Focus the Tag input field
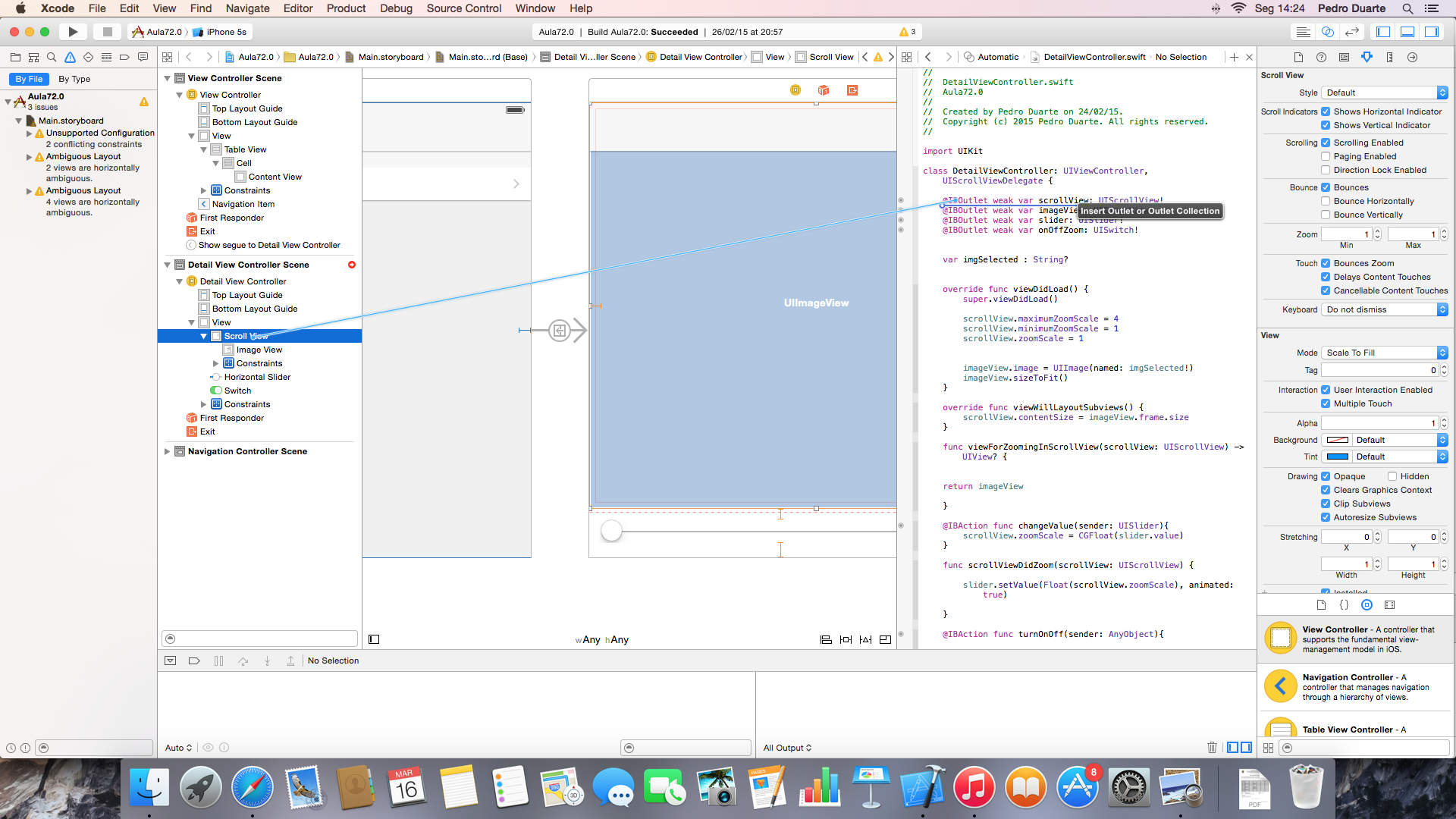 click(1379, 370)
